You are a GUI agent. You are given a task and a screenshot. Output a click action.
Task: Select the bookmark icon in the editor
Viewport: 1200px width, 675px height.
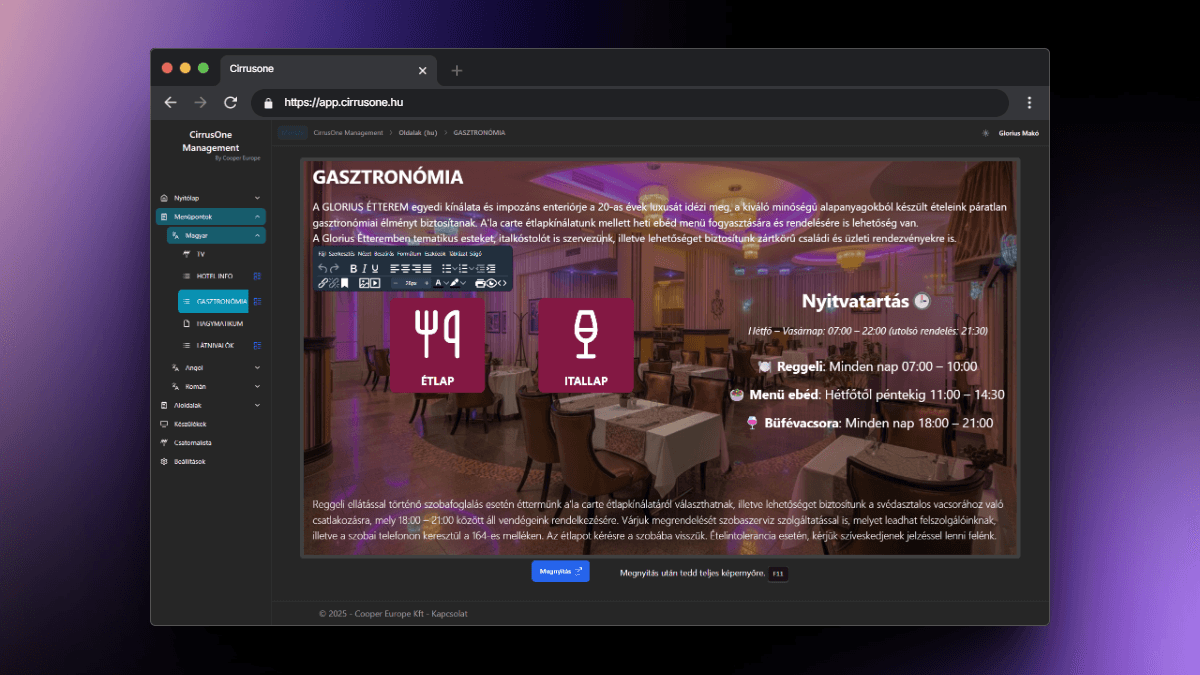(x=345, y=283)
